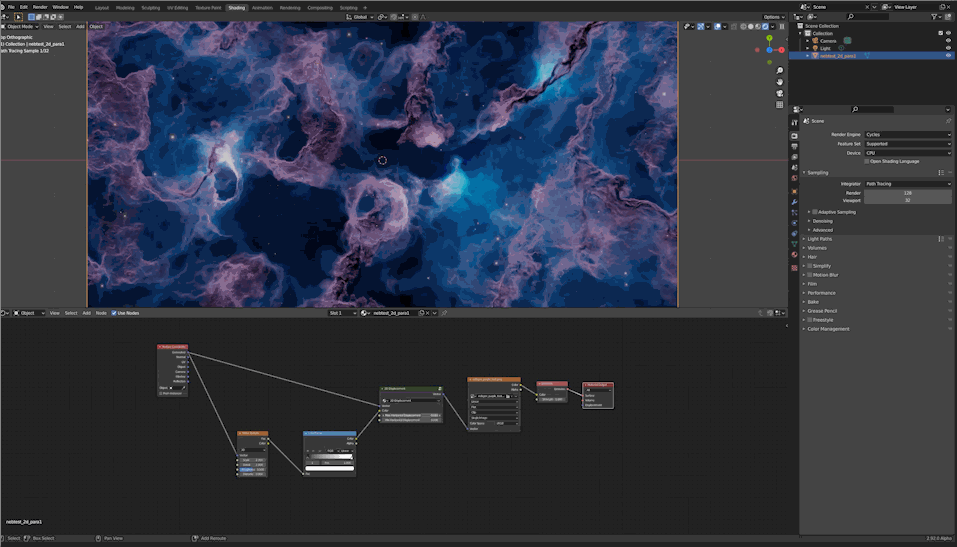Select the rendered viewport shading icon
957x547 pixels.
[765, 26]
